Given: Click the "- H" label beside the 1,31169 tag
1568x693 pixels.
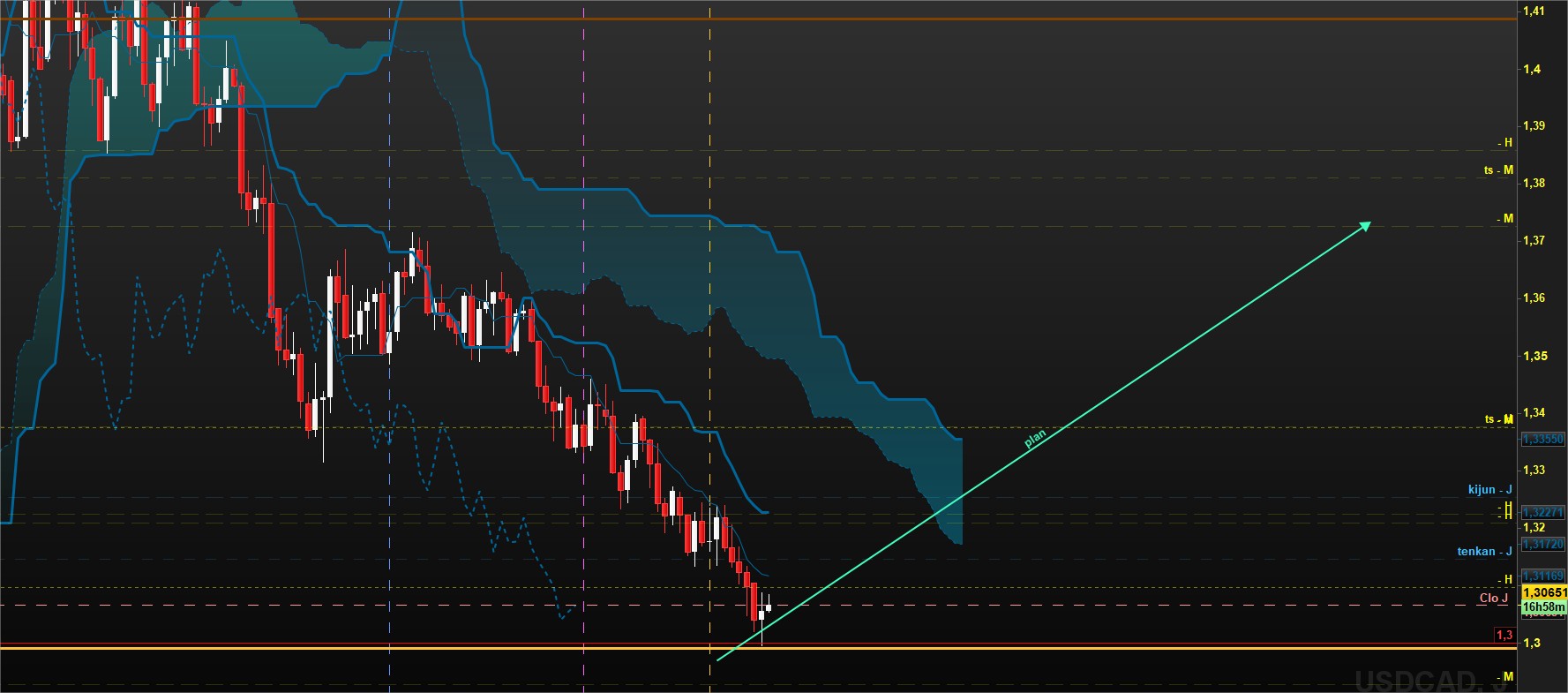Looking at the screenshot, I should pyautogui.click(x=1505, y=580).
